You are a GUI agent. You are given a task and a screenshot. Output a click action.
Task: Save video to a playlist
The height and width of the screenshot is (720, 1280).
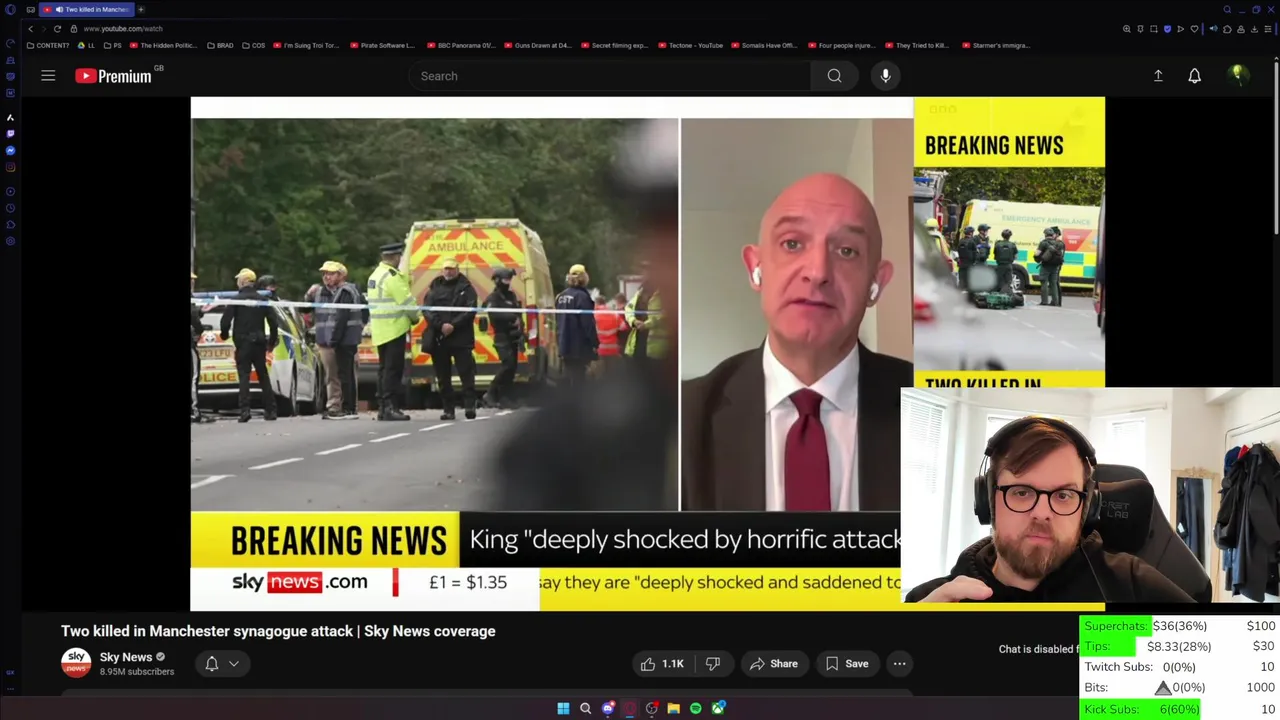click(x=846, y=664)
